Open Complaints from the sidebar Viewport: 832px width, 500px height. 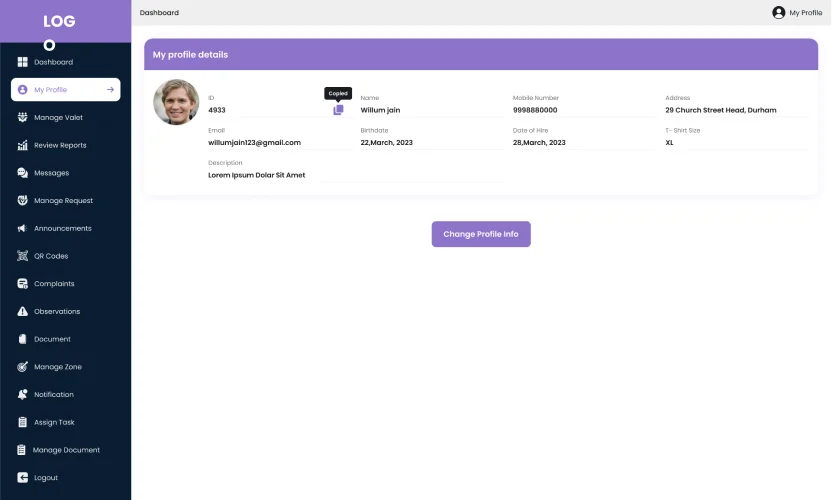pos(54,284)
